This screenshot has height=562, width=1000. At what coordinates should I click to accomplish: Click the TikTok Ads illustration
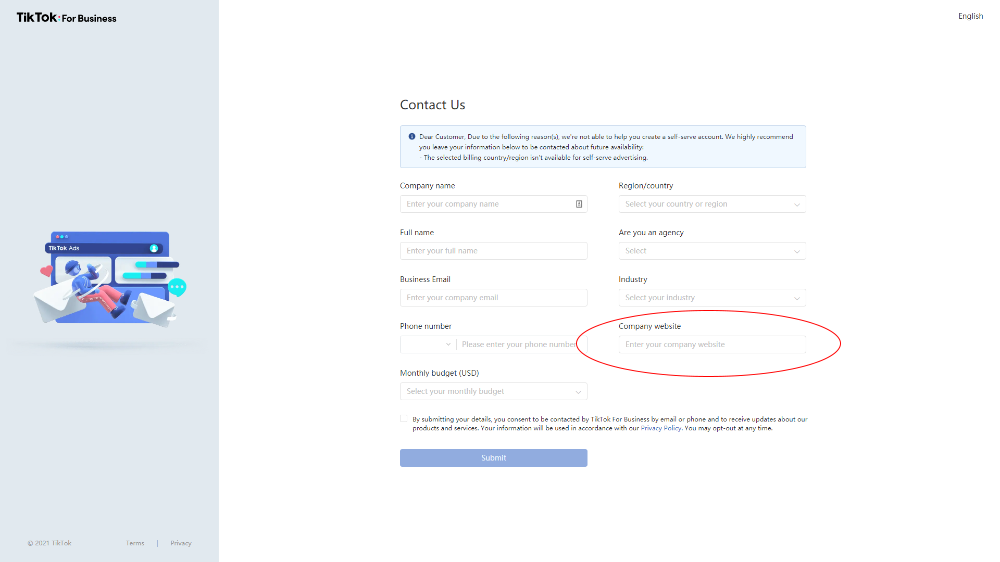click(110, 279)
